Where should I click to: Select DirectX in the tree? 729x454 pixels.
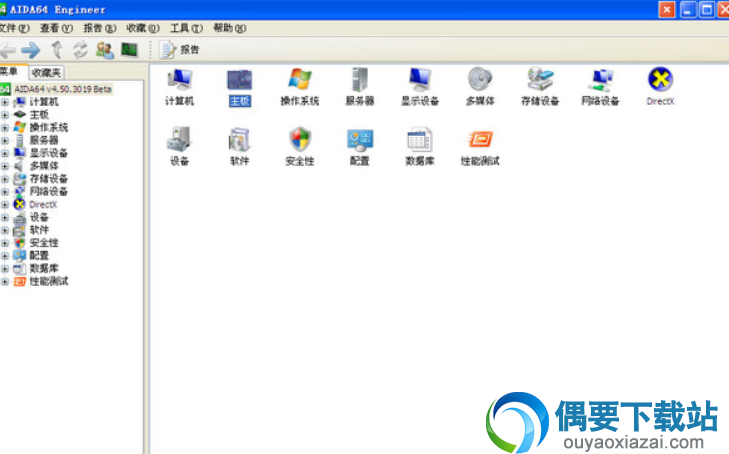[x=43, y=204]
